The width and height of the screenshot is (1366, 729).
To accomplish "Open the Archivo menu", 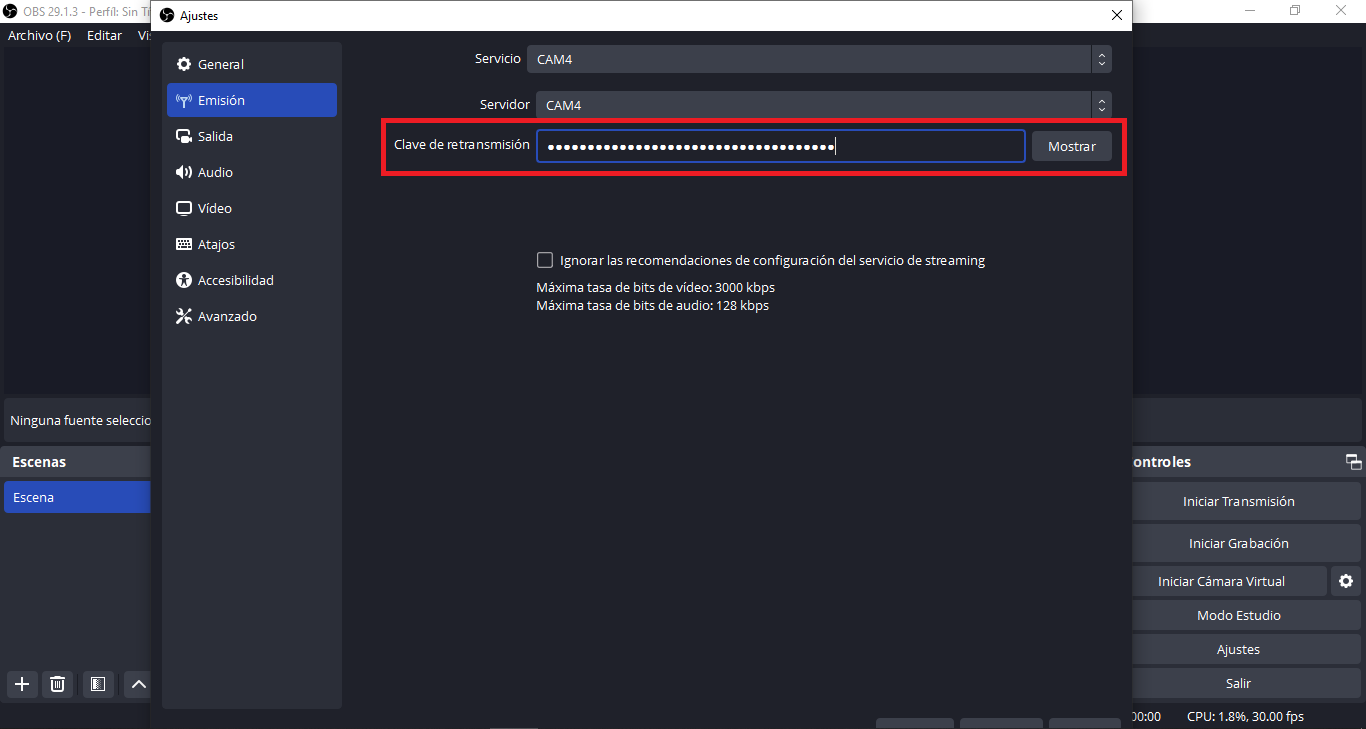I will pyautogui.click(x=39, y=35).
